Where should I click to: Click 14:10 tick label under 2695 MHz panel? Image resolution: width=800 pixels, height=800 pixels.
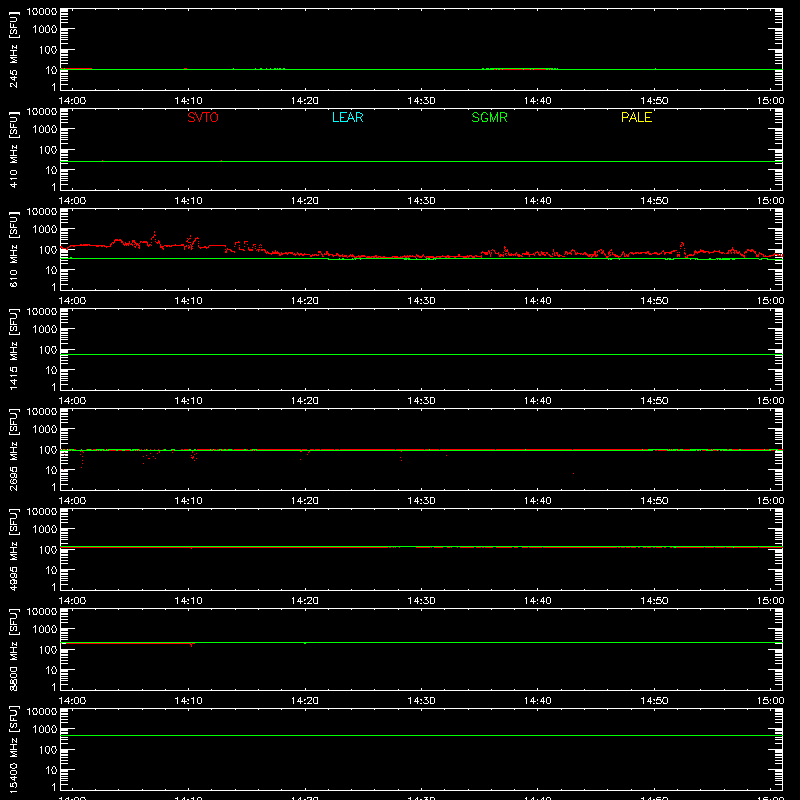click(x=188, y=501)
